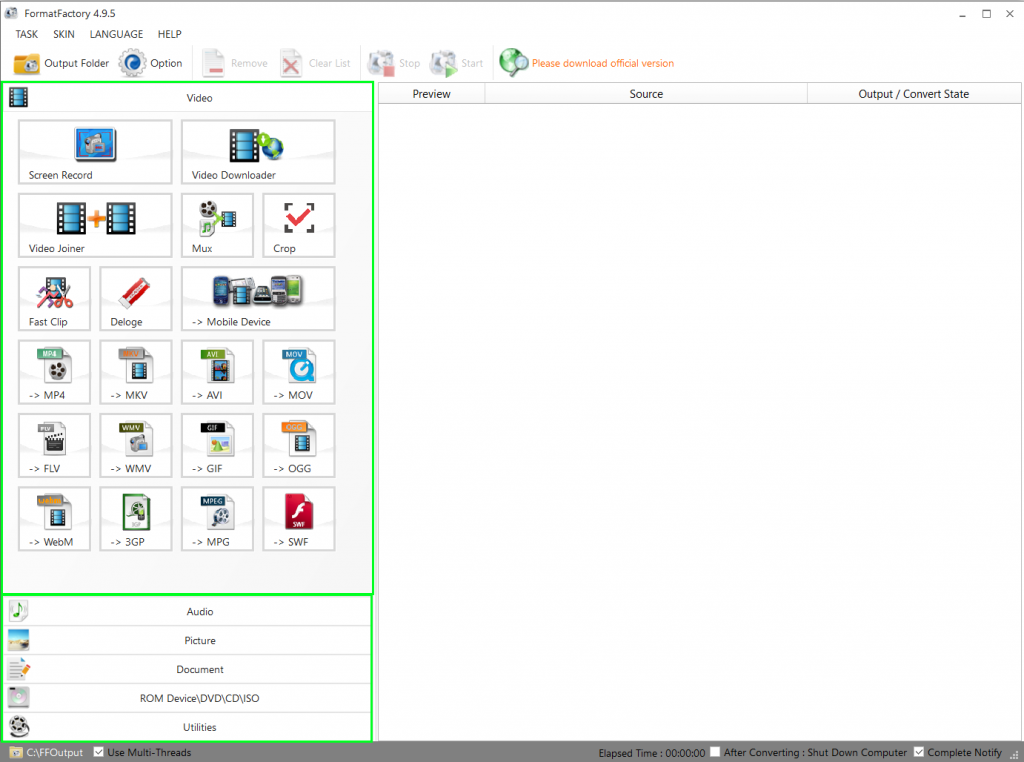Toggle Use Multi-Threads checkbox

(x=99, y=752)
